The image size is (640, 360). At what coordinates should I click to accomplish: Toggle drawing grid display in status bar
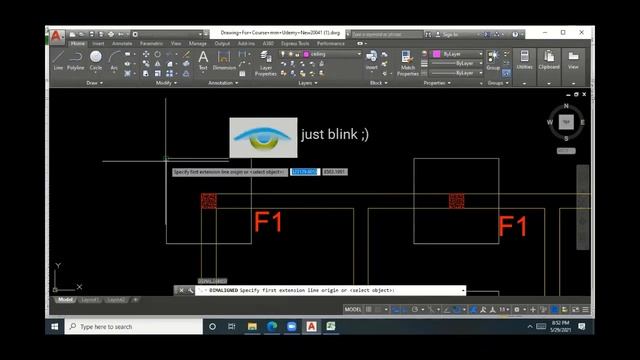(x=369, y=309)
